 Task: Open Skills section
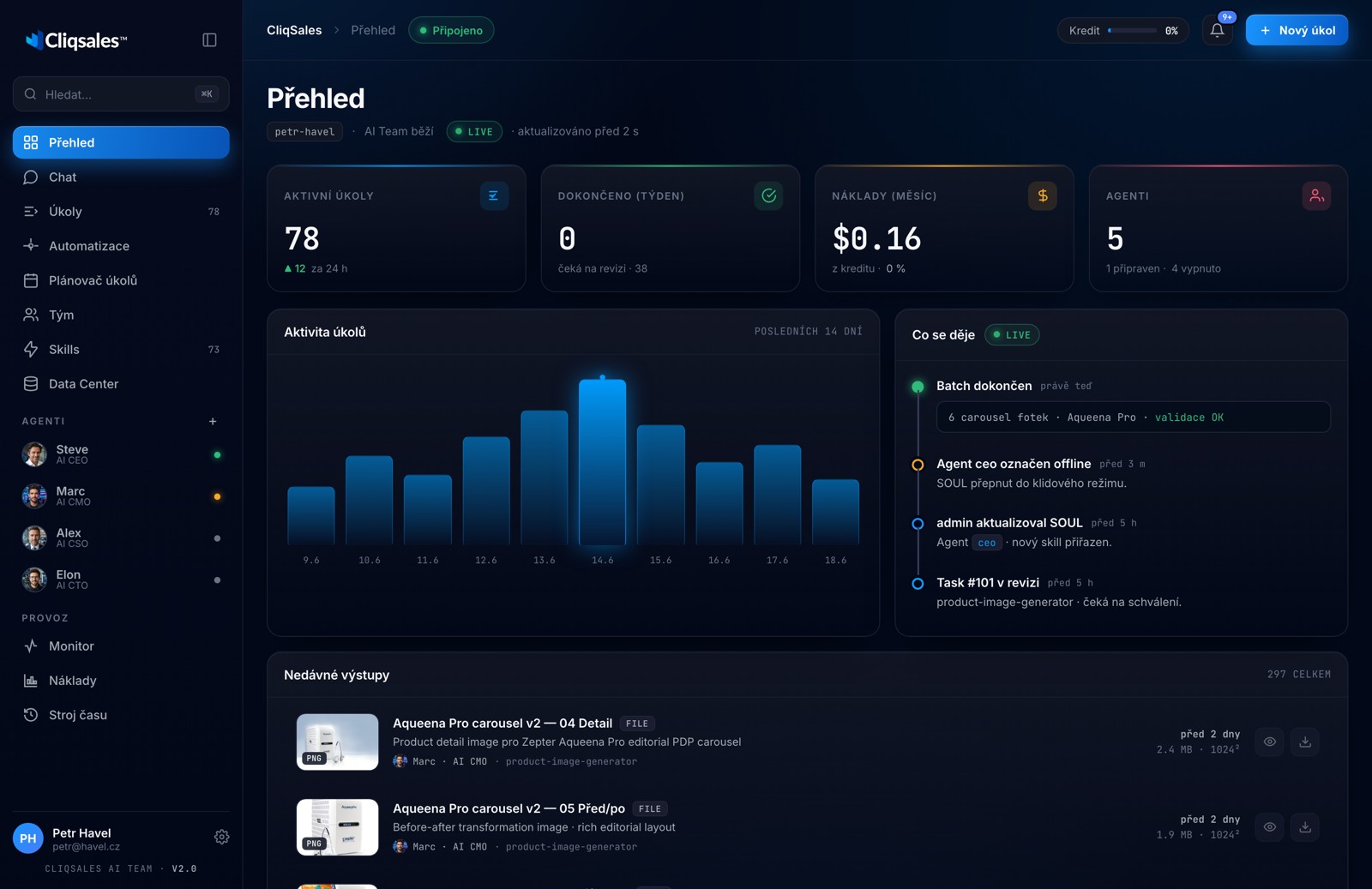[x=121, y=349]
